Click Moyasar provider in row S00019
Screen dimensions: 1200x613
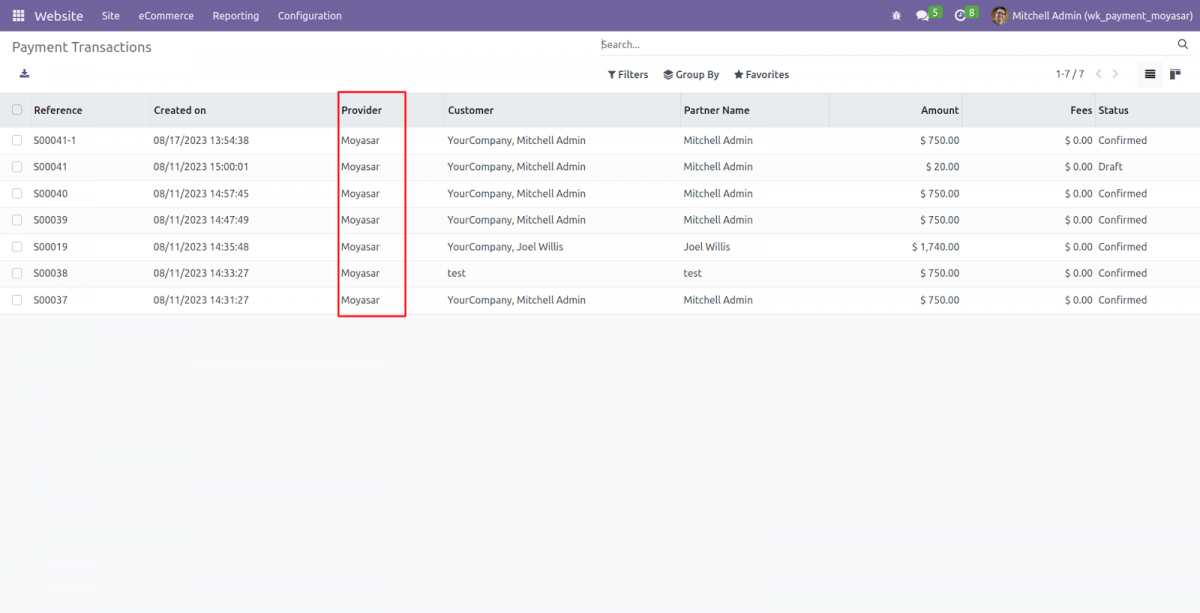[360, 246]
